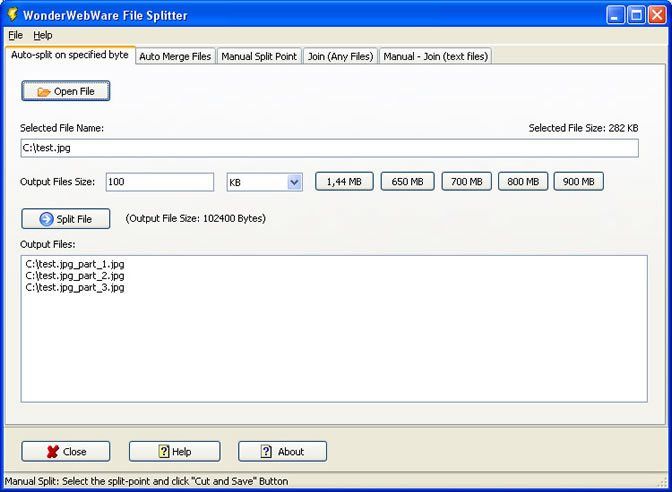
Task: Choose the 650 MB preset size
Action: [407, 181]
